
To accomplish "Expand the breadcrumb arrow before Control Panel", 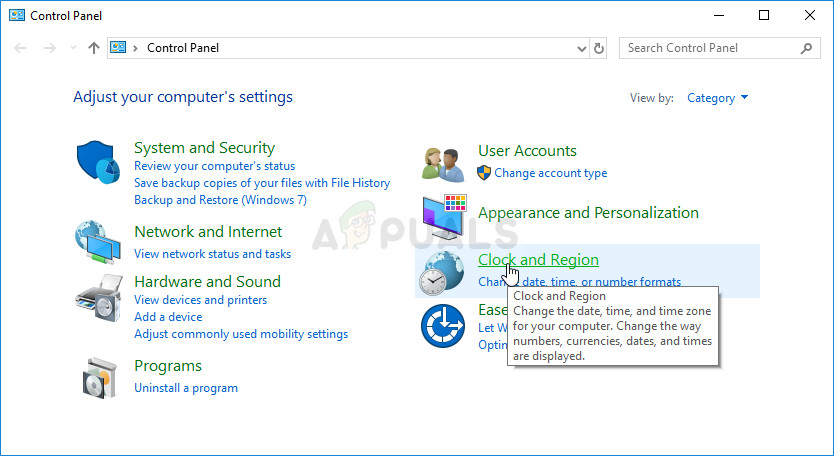I will point(135,48).
